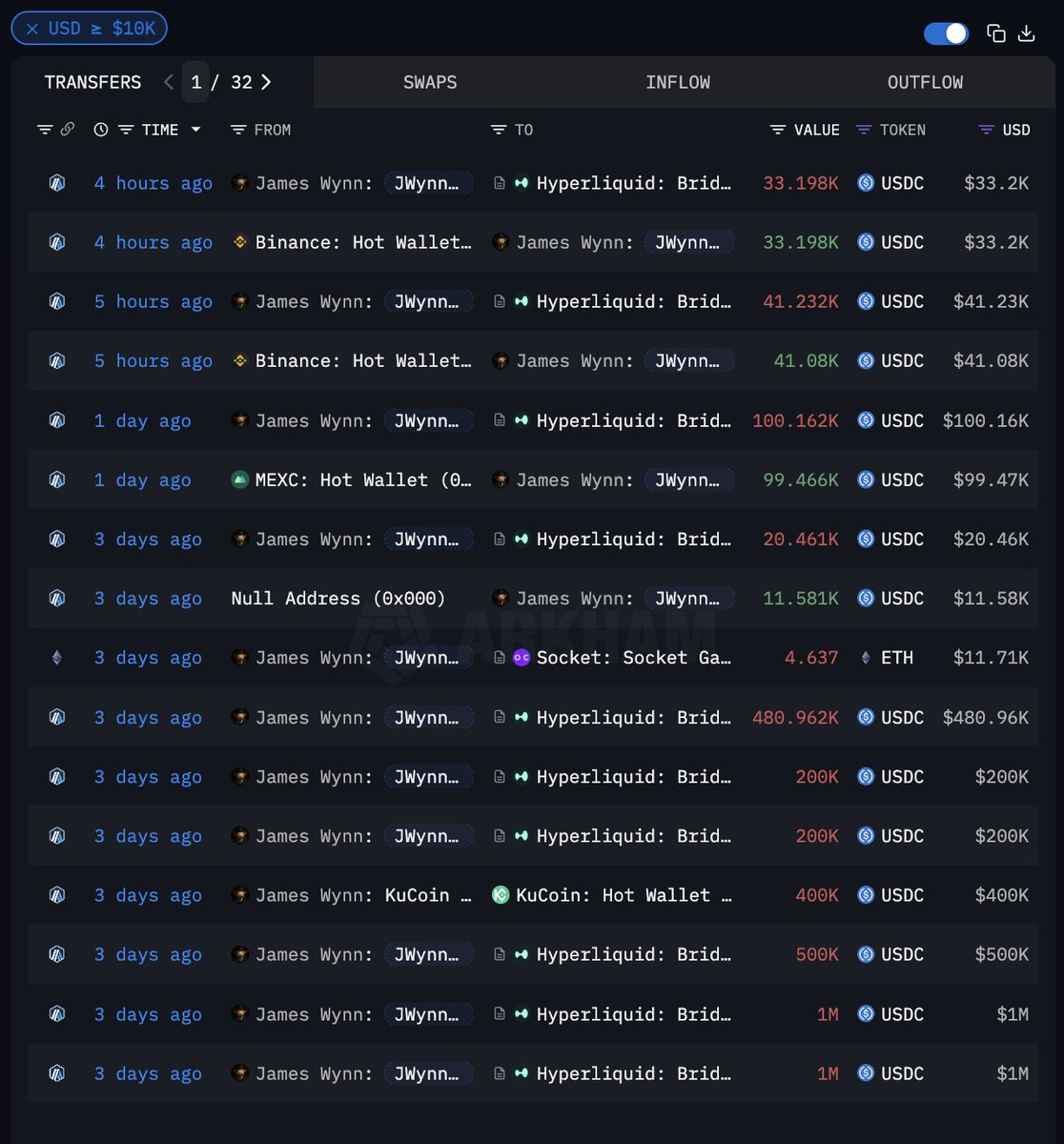Viewport: 1064px width, 1144px height.
Task: Switch to the OUTFLOW tab
Action: (x=925, y=82)
